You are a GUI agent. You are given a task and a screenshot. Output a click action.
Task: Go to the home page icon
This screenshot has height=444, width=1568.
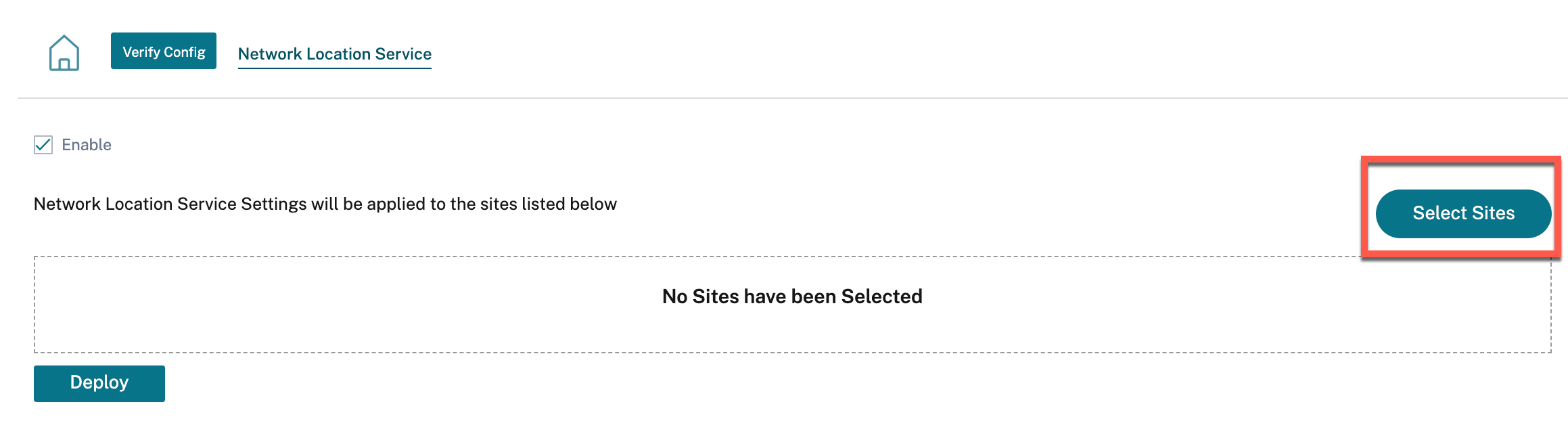[x=64, y=53]
